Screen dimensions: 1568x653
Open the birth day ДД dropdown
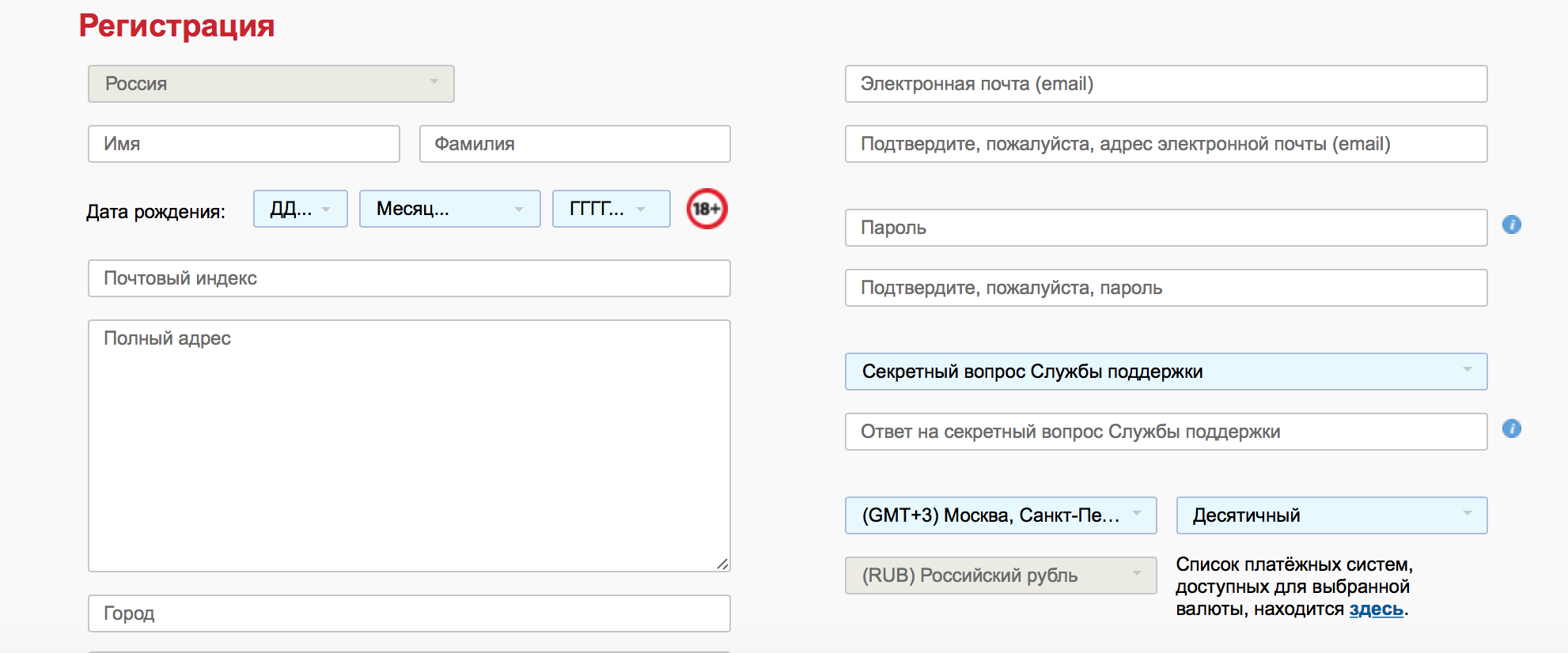(x=300, y=209)
